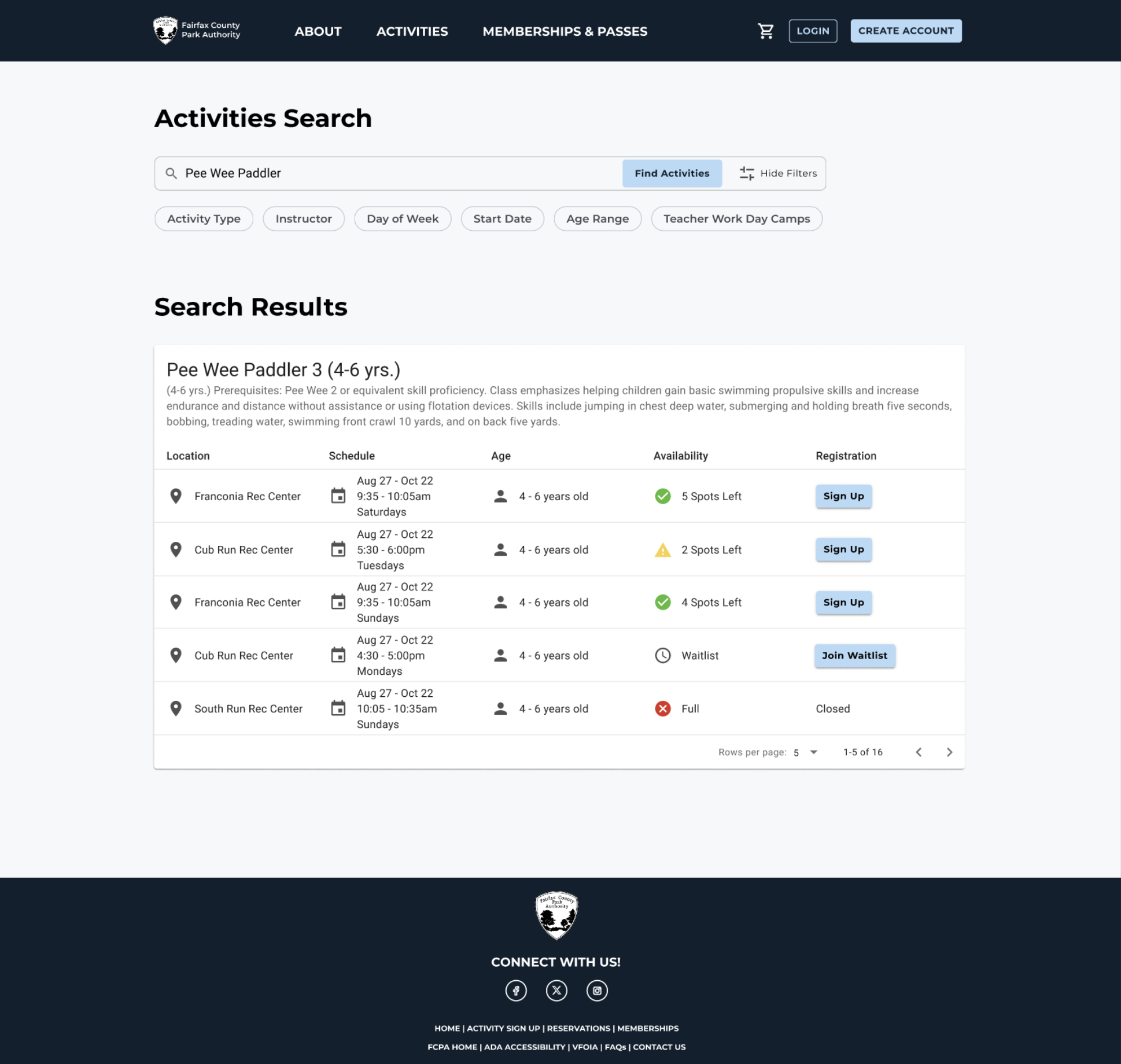Viewport: 1121px width, 1064px height.
Task: Click the Find Activities button
Action: [672, 173]
